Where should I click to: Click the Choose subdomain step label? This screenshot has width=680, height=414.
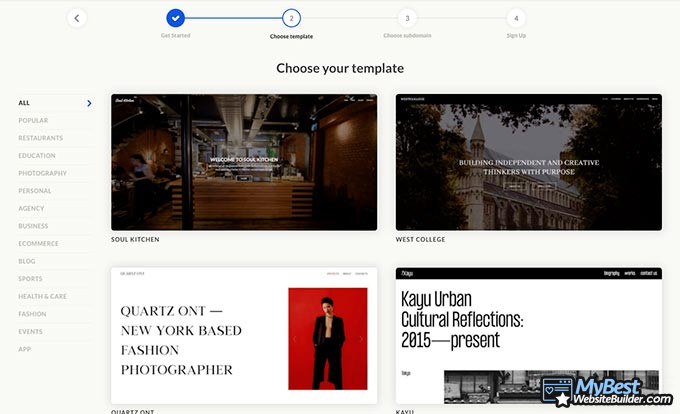coord(407,36)
